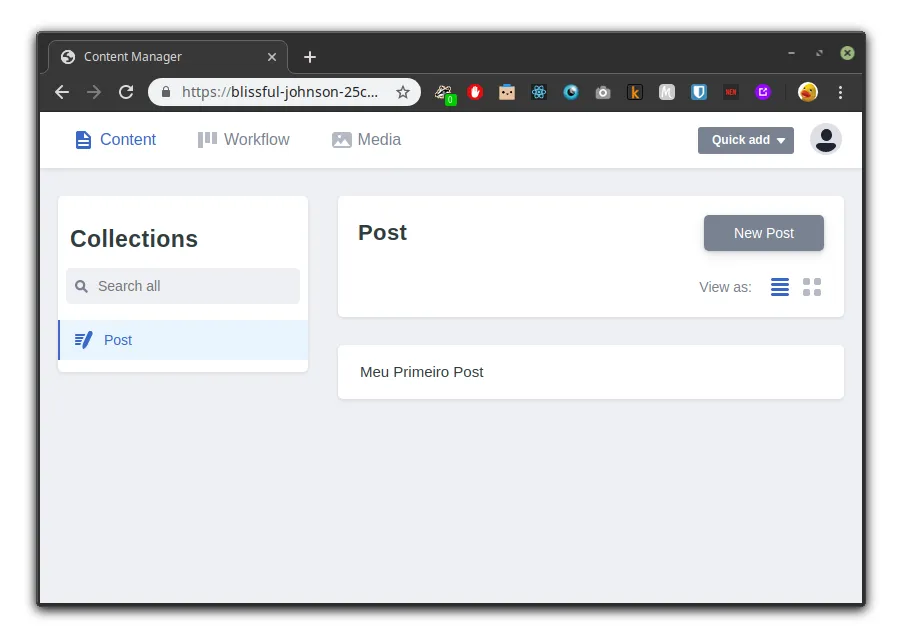The width and height of the screenshot is (910, 644).
Task: Open a new browser tab
Action: (310, 57)
